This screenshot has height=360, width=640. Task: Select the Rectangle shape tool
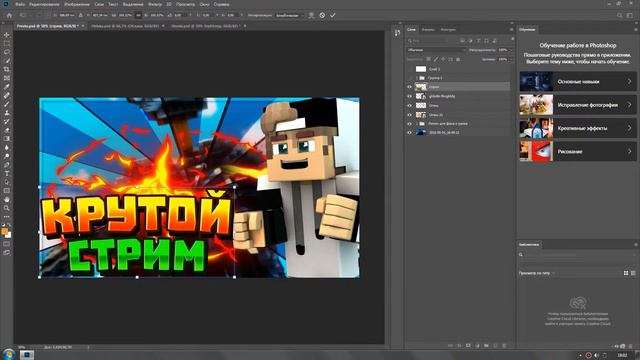pos(7,191)
